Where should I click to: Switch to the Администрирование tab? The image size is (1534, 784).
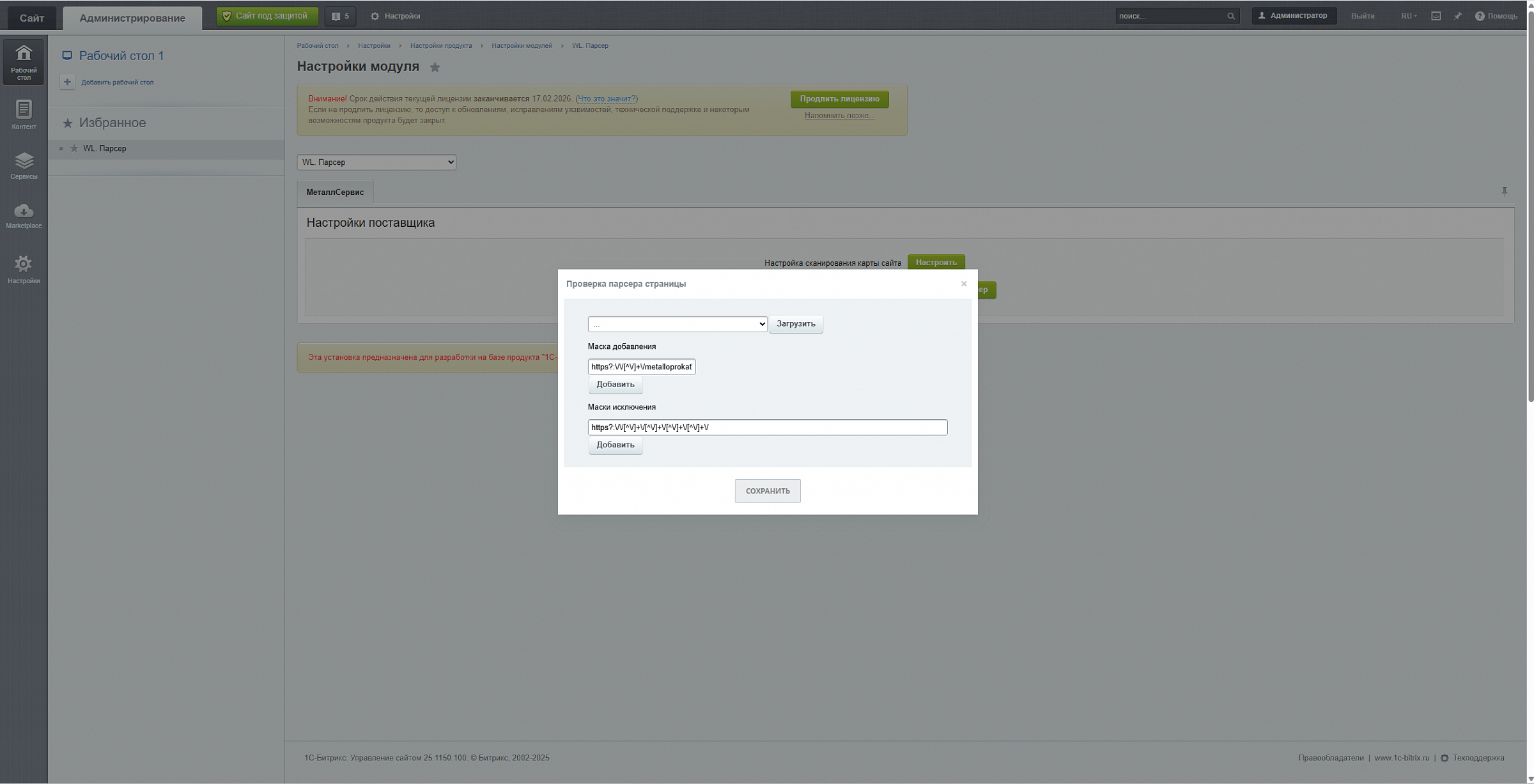[x=132, y=18]
